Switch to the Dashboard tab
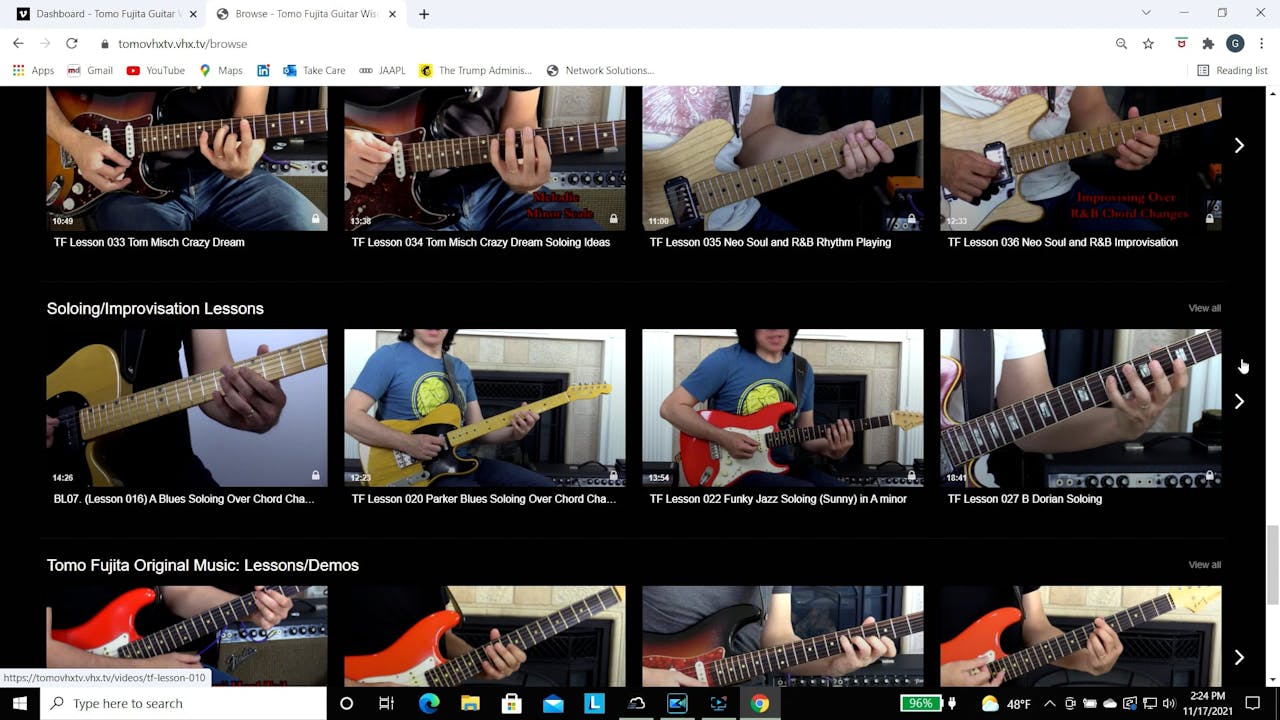The width and height of the screenshot is (1280, 720). 105,14
